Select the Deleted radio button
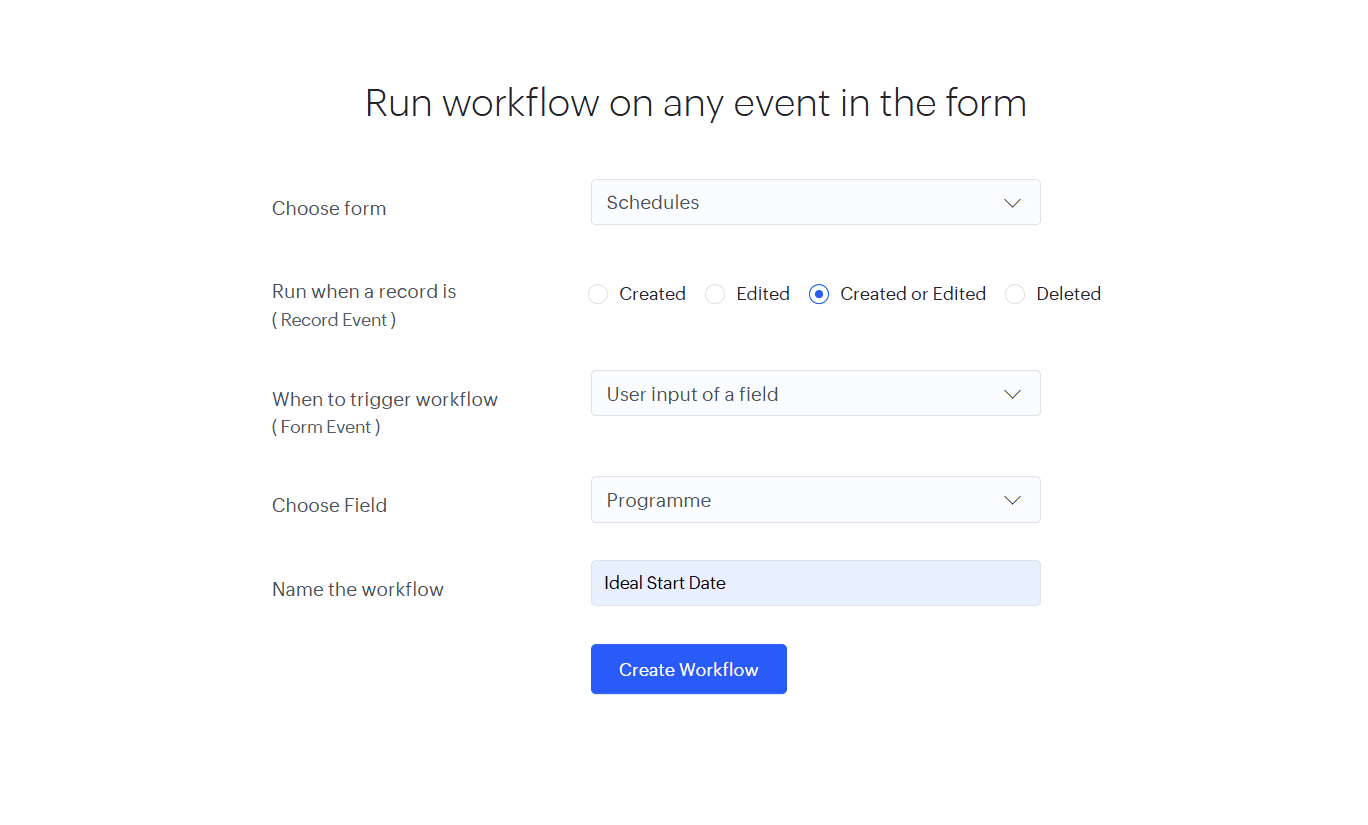 click(x=1015, y=294)
